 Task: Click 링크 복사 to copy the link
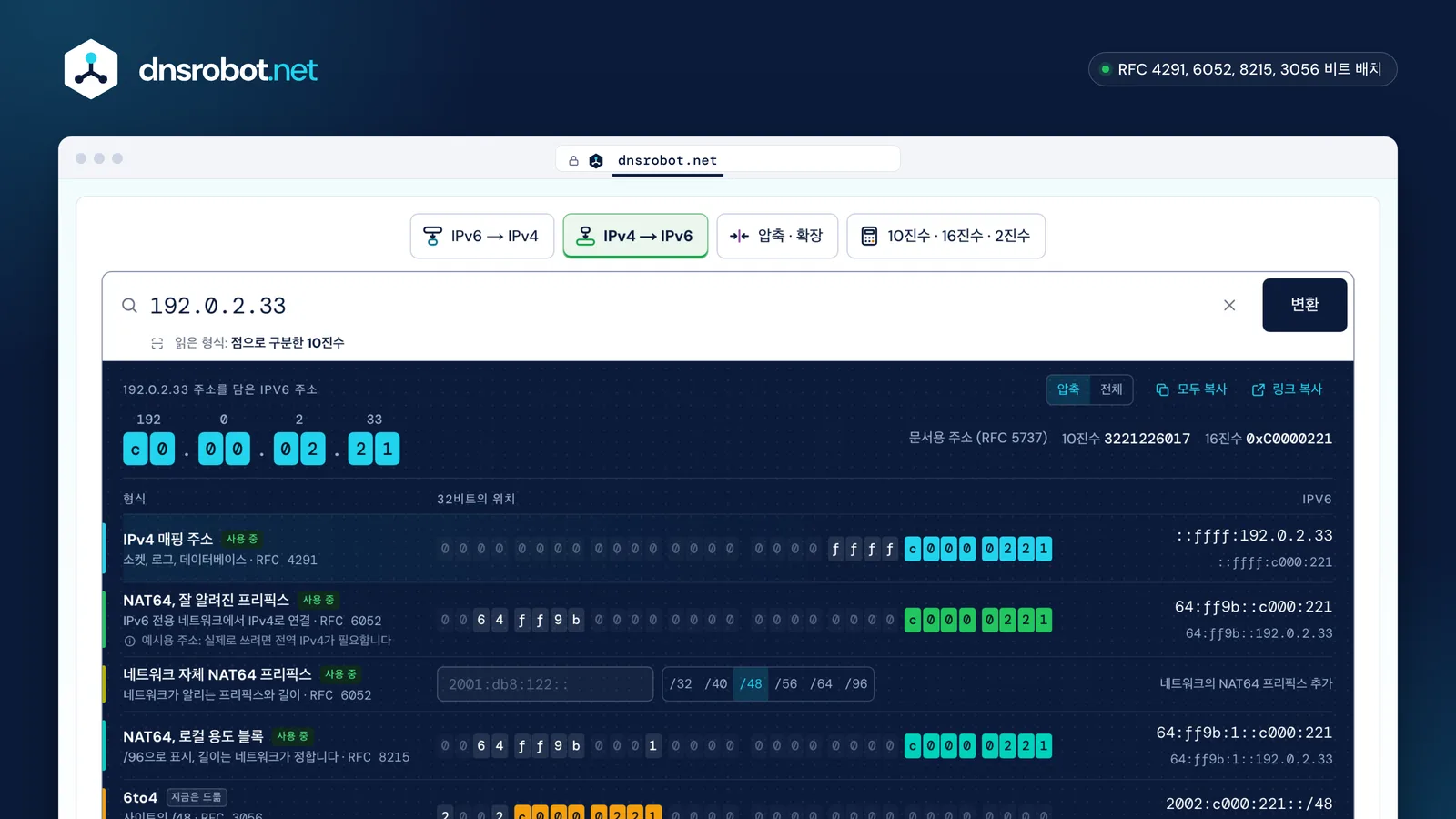click(1287, 389)
